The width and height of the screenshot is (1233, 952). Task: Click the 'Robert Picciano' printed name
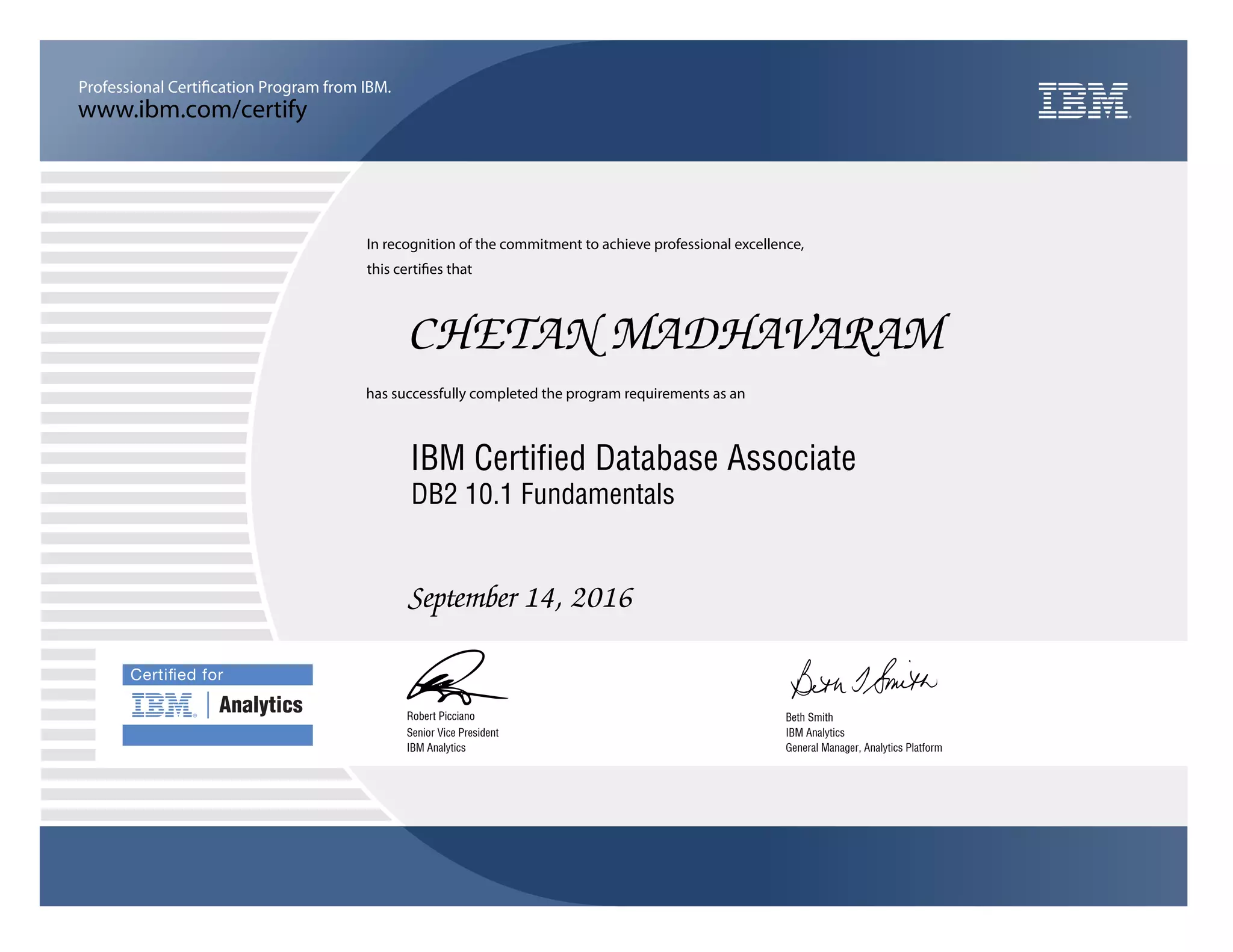tap(441, 716)
